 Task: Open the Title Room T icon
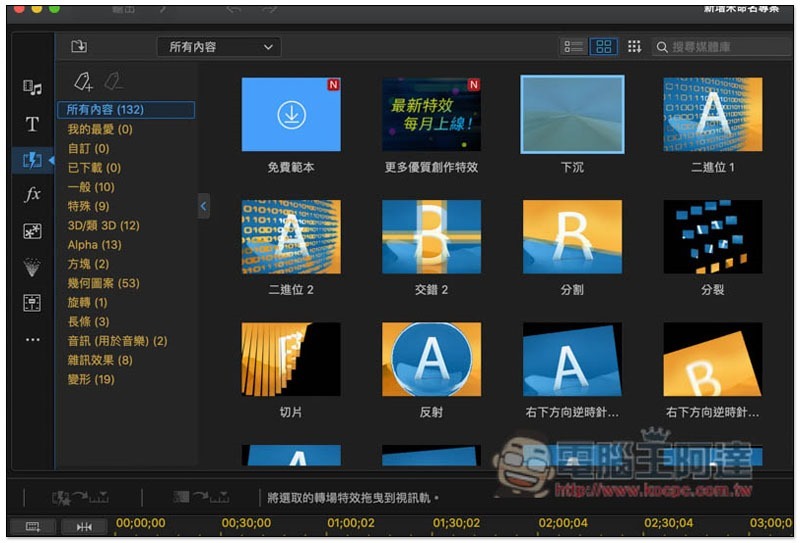tap(32, 124)
